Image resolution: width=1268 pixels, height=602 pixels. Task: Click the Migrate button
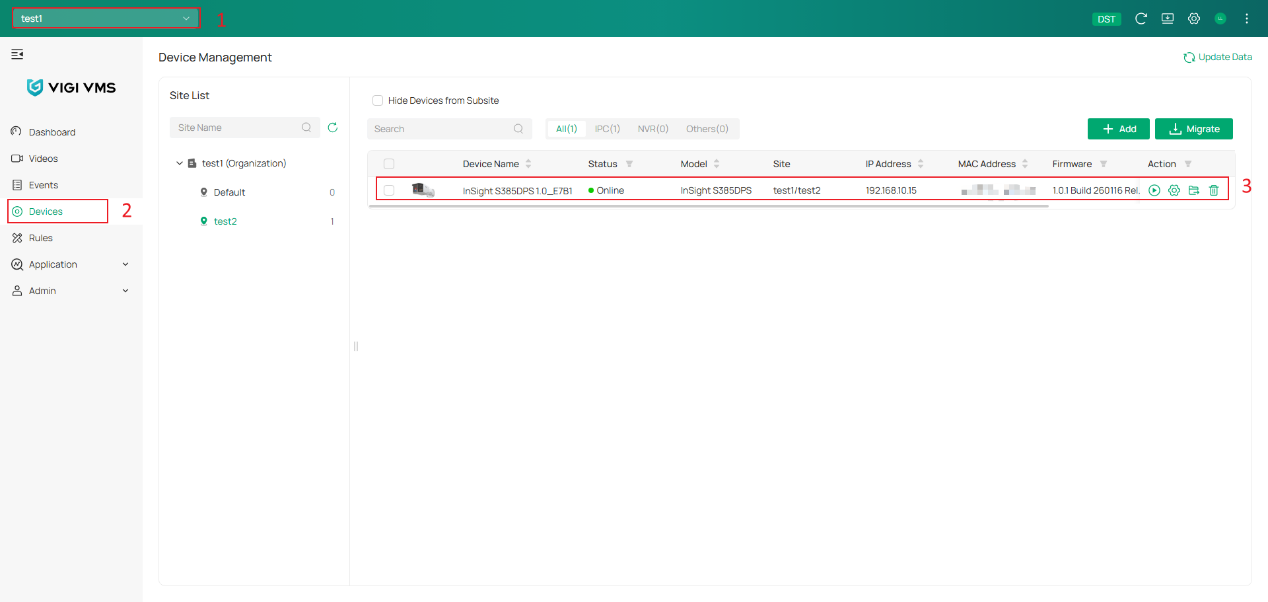click(1194, 129)
